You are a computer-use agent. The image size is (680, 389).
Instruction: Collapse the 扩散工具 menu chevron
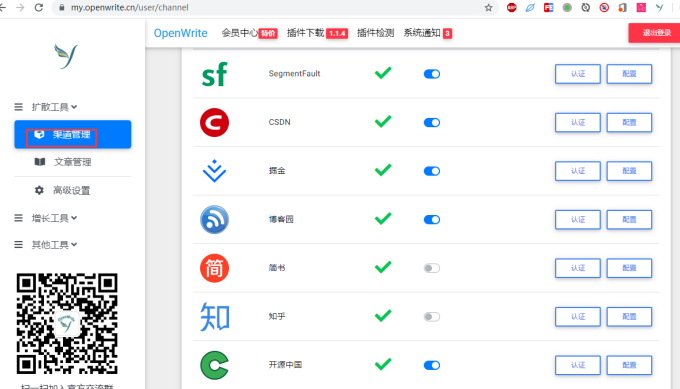click(74, 107)
